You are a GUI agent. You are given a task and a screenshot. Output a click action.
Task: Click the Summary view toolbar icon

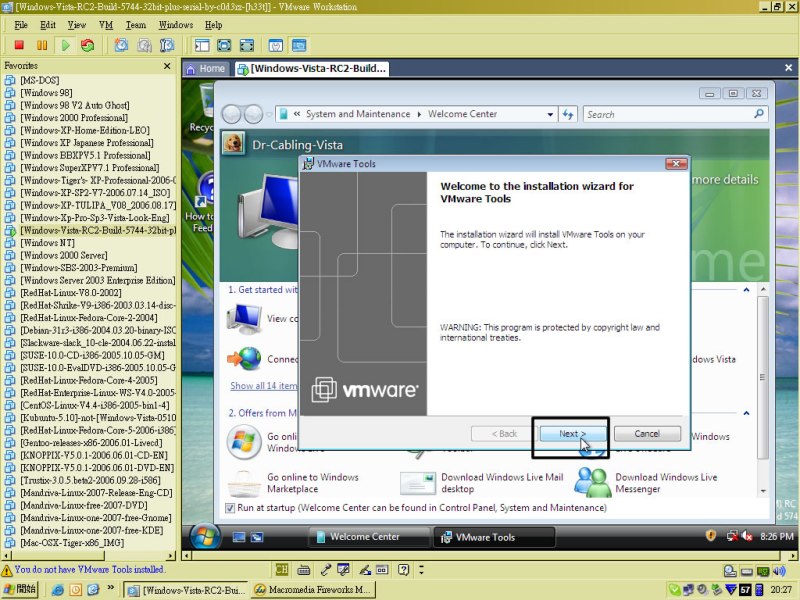click(276, 45)
